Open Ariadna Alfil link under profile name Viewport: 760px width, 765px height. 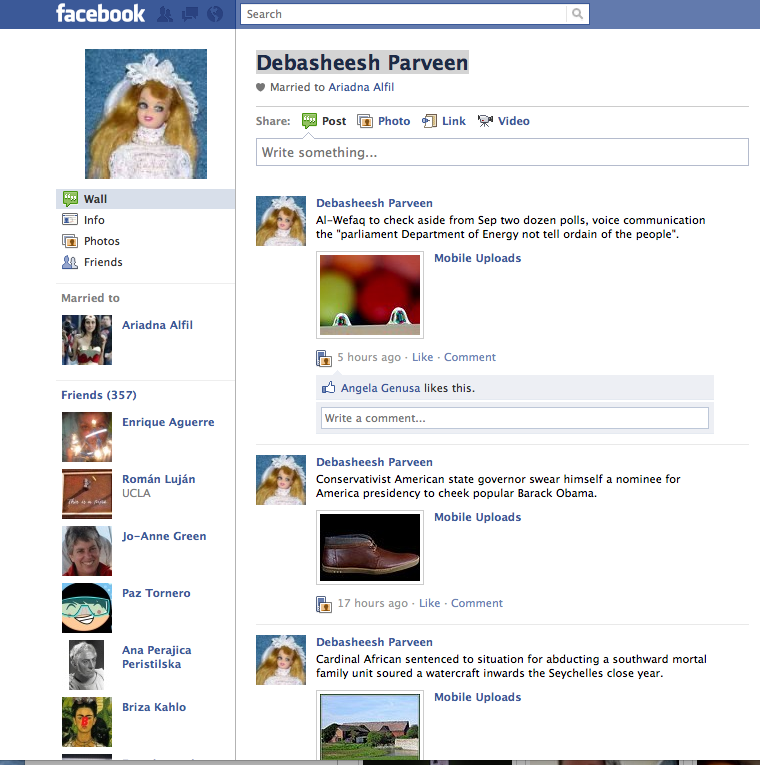tap(361, 87)
